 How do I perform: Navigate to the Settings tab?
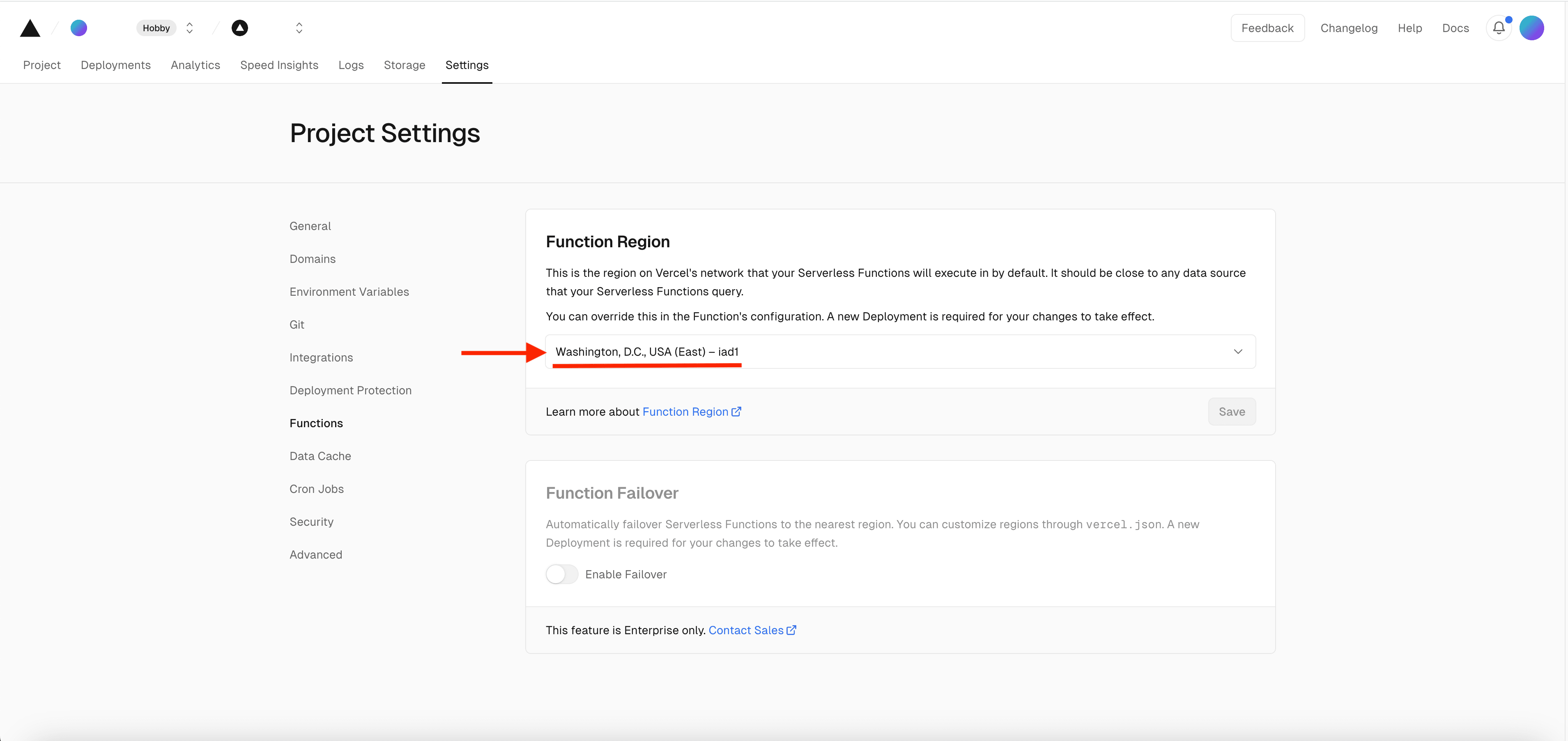tap(467, 64)
